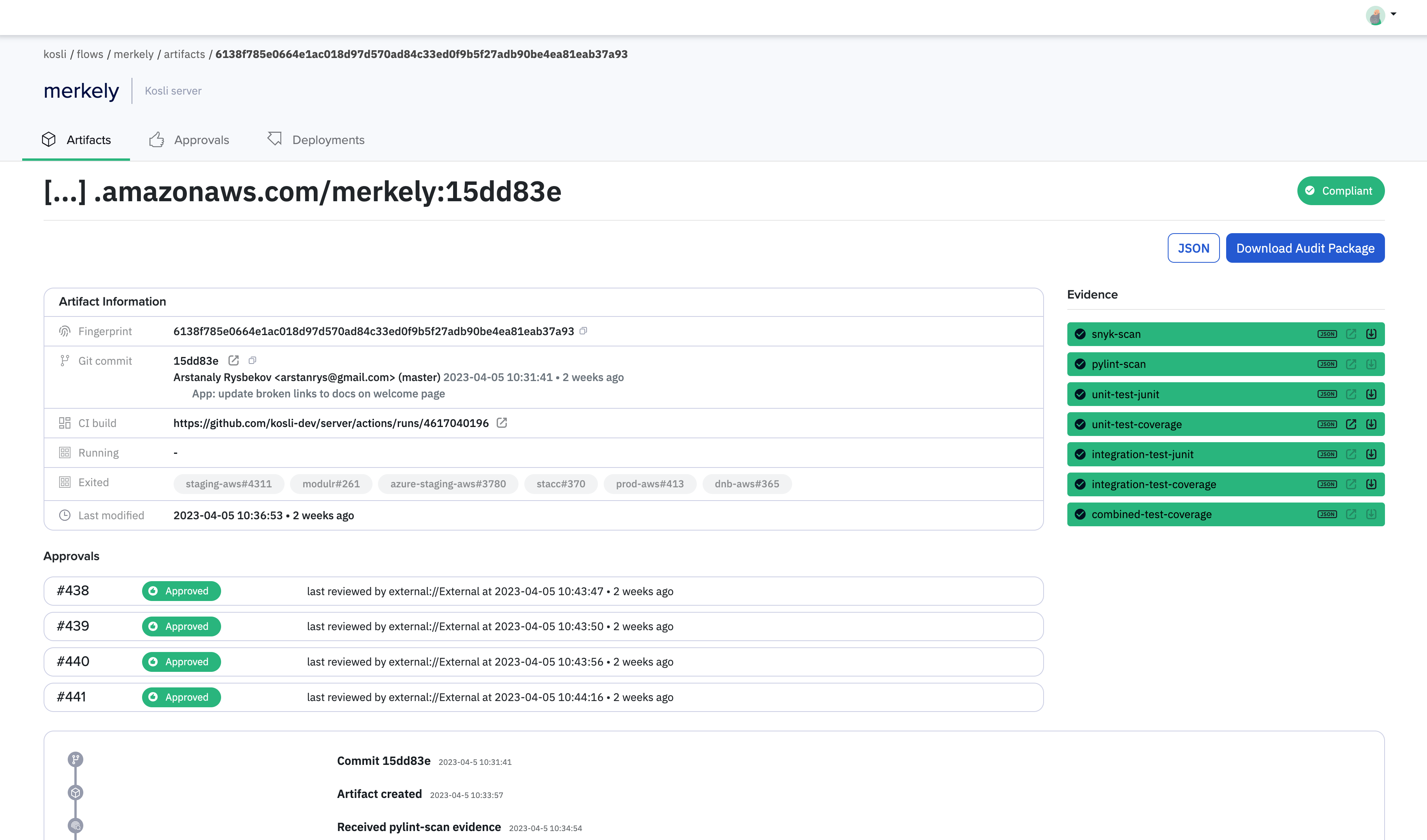
Task: Open integration-test-coverage external link
Action: pyautogui.click(x=1351, y=484)
